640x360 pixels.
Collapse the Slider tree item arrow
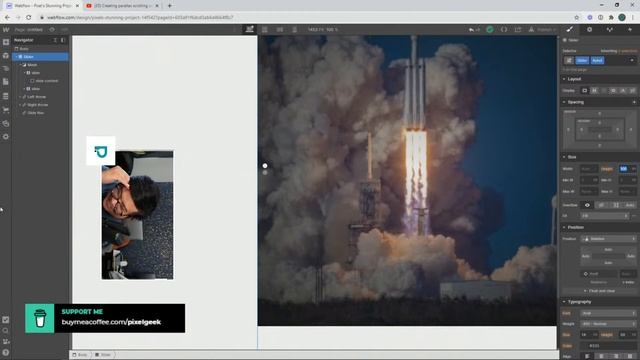click(x=16, y=57)
